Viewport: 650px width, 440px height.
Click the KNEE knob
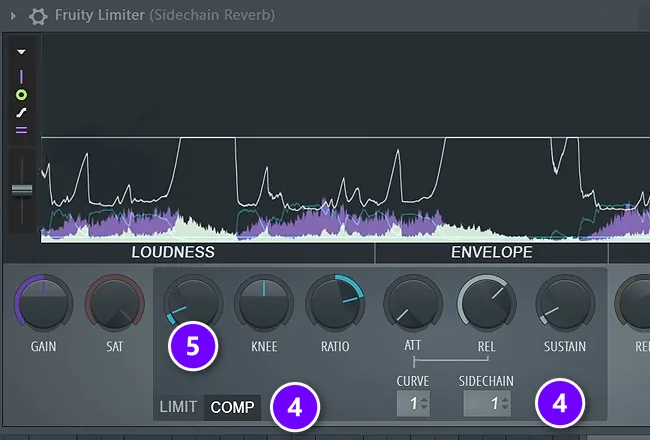pos(264,303)
